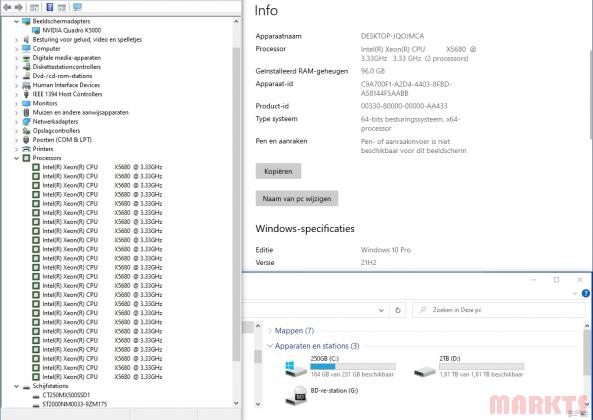Click the 1,81 TB van 1,81 TB beschikbaar text

(481, 375)
